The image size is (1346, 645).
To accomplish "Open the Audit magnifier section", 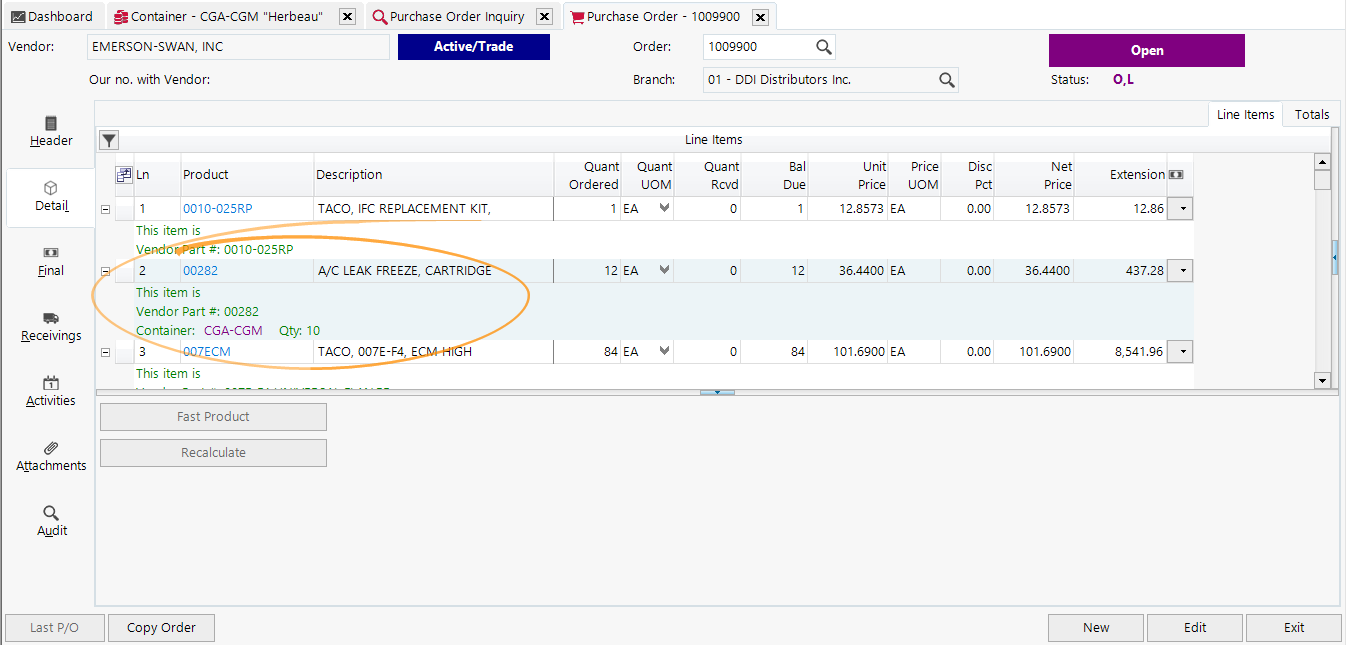I will 51,521.
